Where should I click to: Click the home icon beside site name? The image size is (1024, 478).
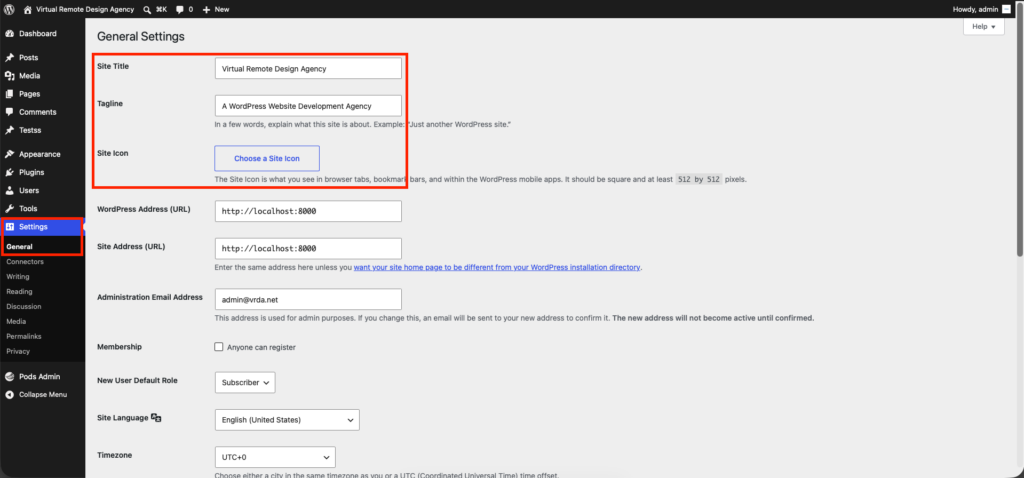point(27,9)
